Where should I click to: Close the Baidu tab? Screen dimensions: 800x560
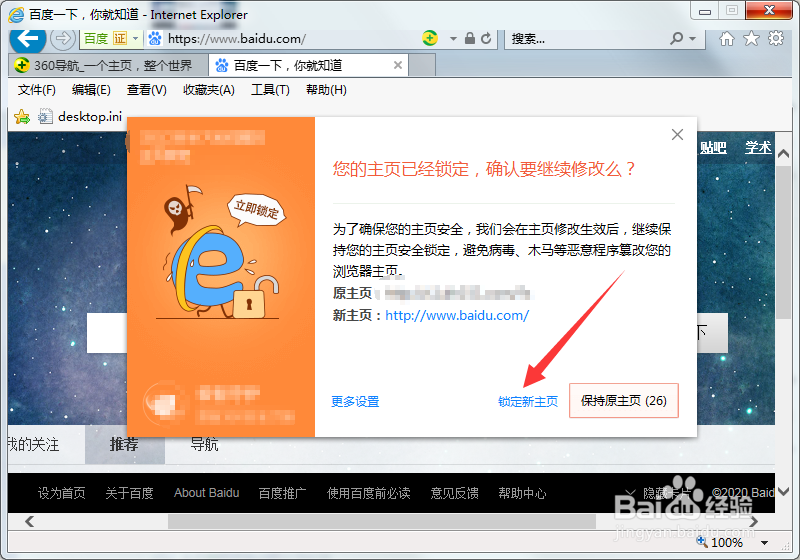coord(398,65)
